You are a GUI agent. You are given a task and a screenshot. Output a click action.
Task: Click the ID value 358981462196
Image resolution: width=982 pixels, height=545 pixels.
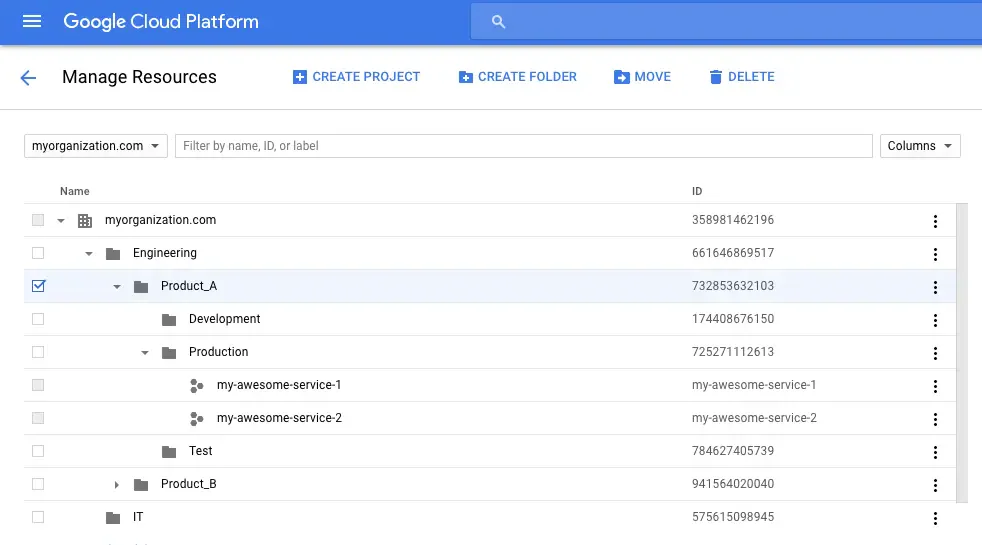tap(733, 220)
